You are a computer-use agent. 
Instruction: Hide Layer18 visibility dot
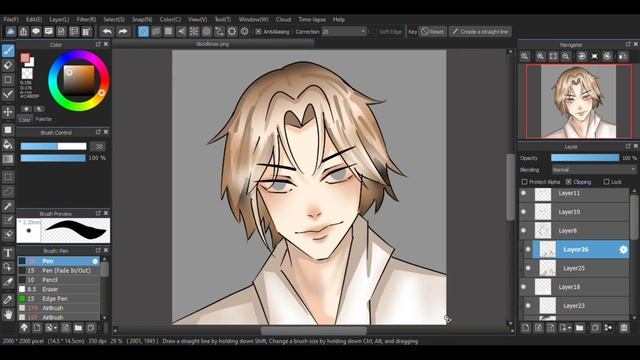tap(524, 287)
